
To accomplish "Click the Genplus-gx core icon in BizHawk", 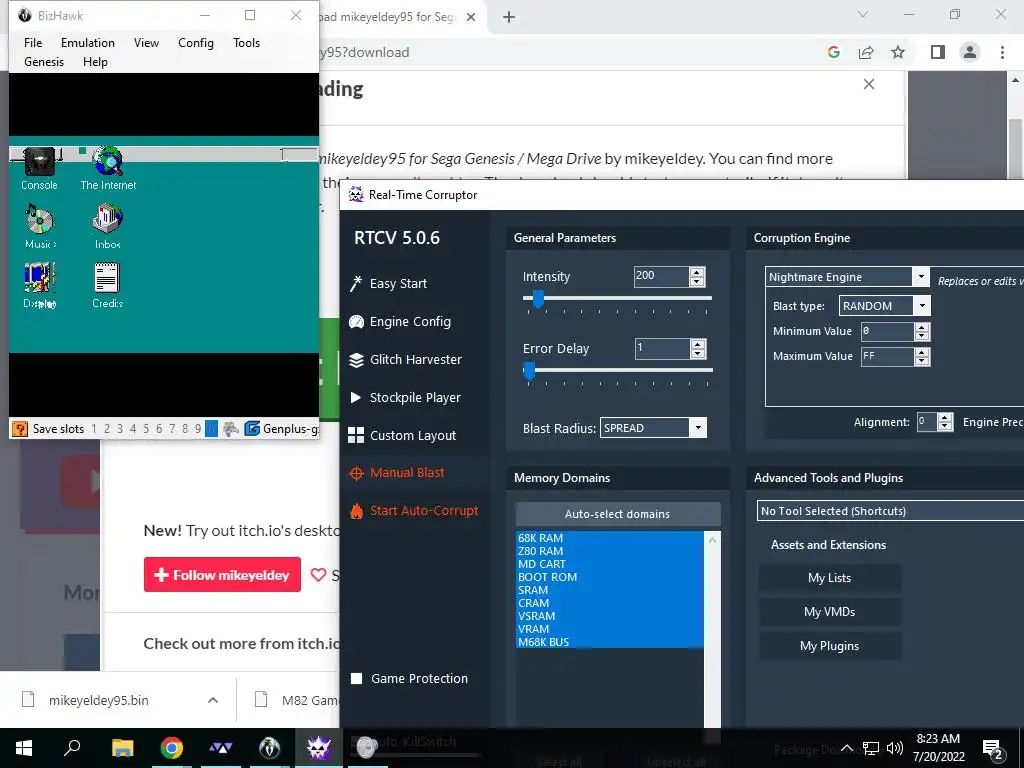I will (251, 428).
